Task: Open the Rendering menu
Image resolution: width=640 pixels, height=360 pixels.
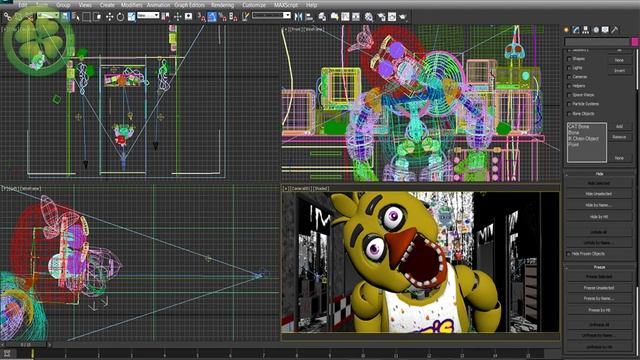Action: (x=222, y=5)
